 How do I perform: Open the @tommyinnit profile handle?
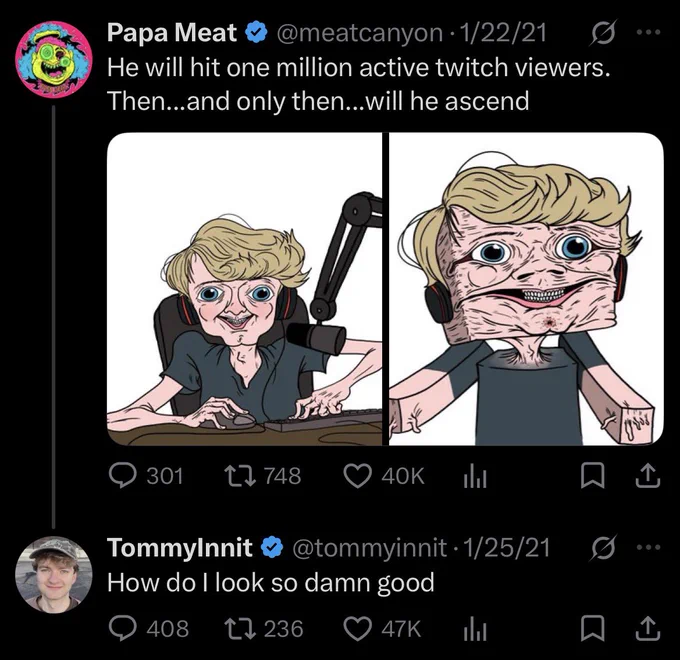[369, 549]
